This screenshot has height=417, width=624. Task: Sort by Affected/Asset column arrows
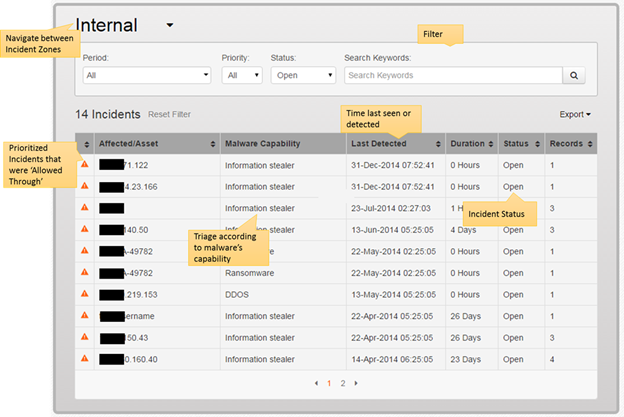pos(211,144)
